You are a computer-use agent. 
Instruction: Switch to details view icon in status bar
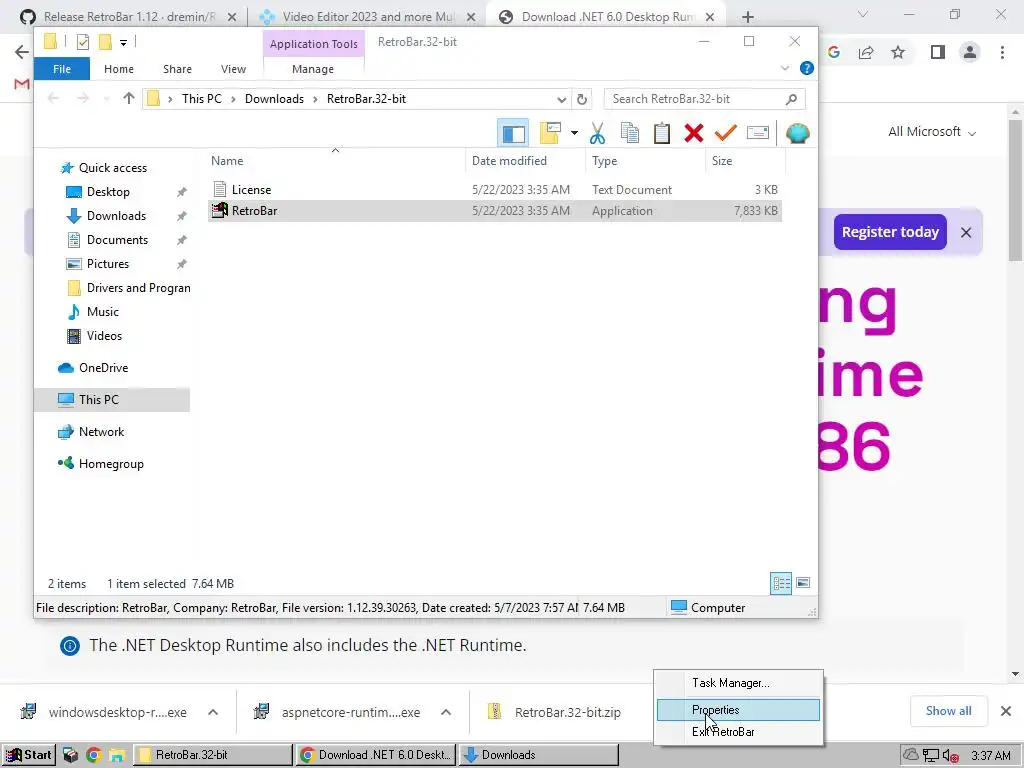click(781, 583)
